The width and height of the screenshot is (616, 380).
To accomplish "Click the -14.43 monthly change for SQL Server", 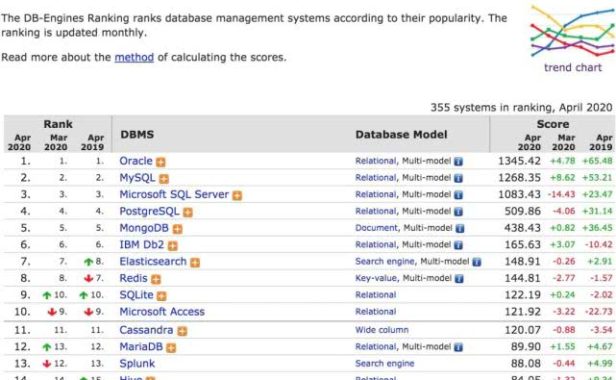I will tap(561, 195).
